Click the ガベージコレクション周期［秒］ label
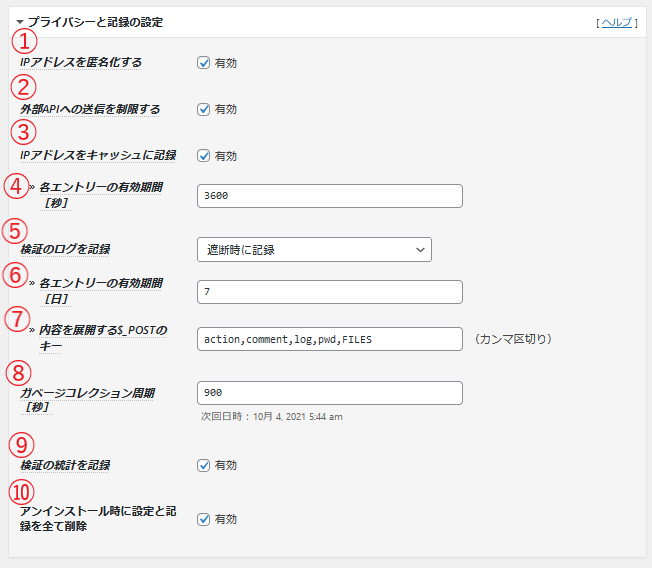Image resolution: width=652 pixels, height=568 pixels. pos(87,393)
